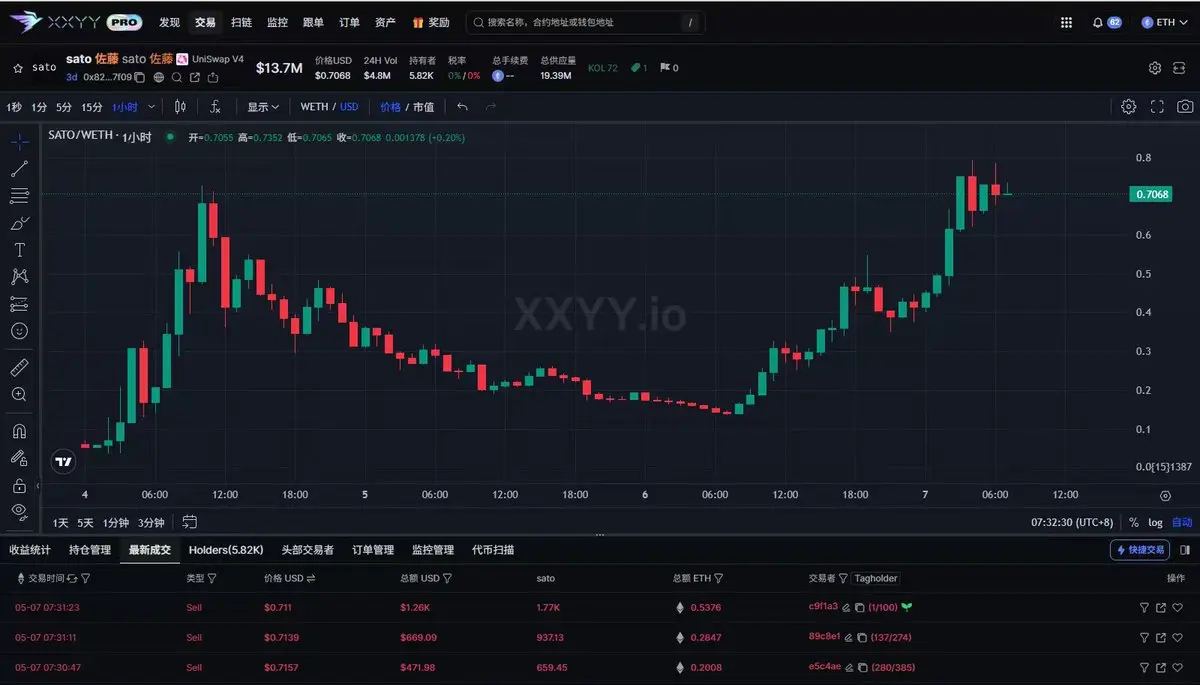Filter trades by 类型 type
Image resolution: width=1200 pixels, height=685 pixels.
pyautogui.click(x=211, y=578)
